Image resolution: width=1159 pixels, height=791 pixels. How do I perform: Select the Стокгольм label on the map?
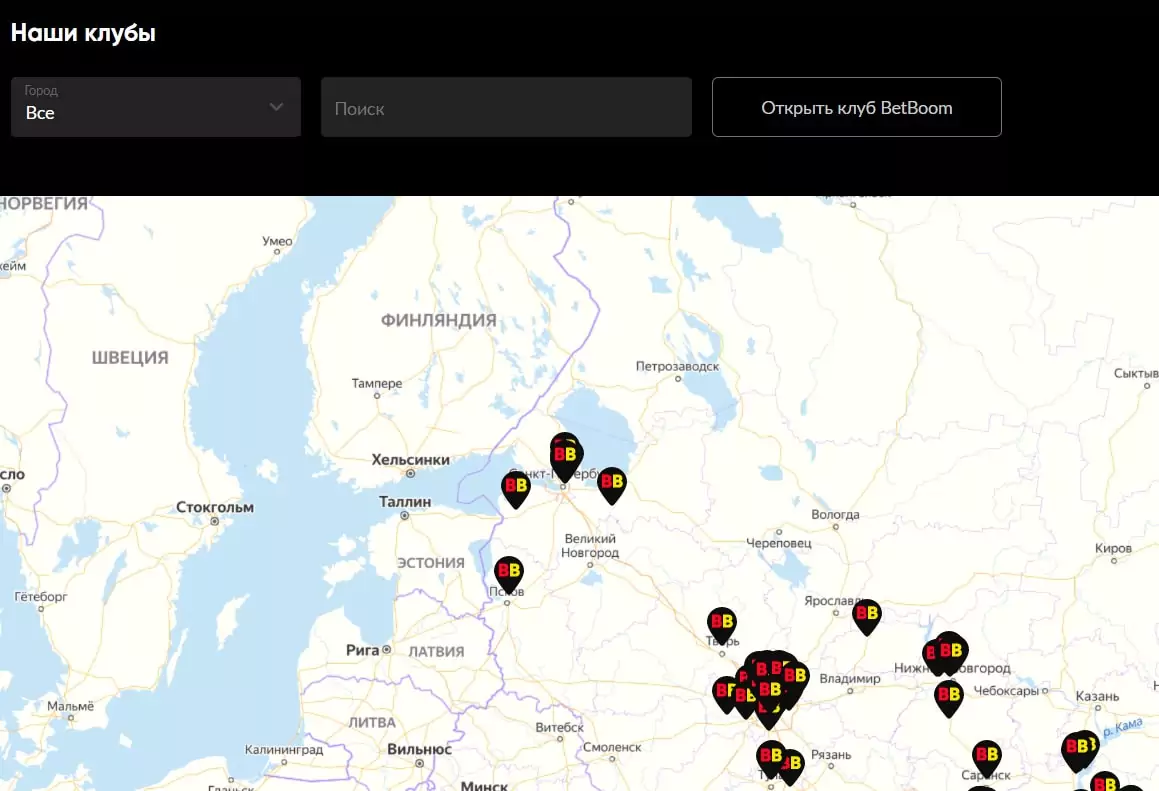coord(215,507)
